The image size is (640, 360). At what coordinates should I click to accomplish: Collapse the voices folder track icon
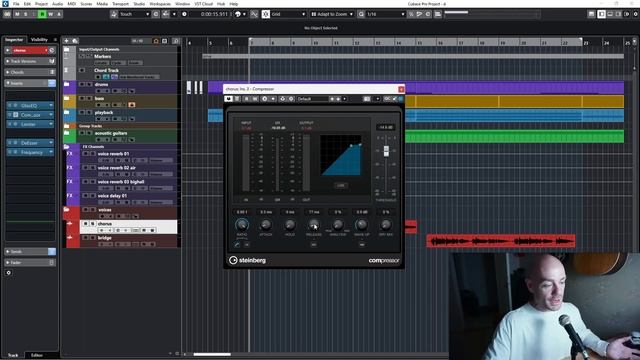66,210
